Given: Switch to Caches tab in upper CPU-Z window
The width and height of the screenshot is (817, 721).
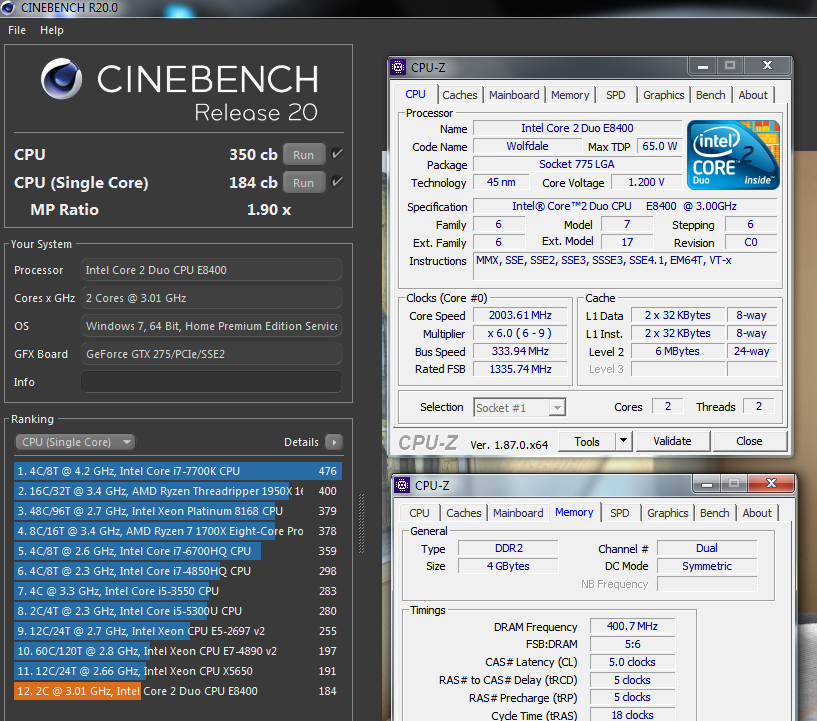Looking at the screenshot, I should point(460,95).
